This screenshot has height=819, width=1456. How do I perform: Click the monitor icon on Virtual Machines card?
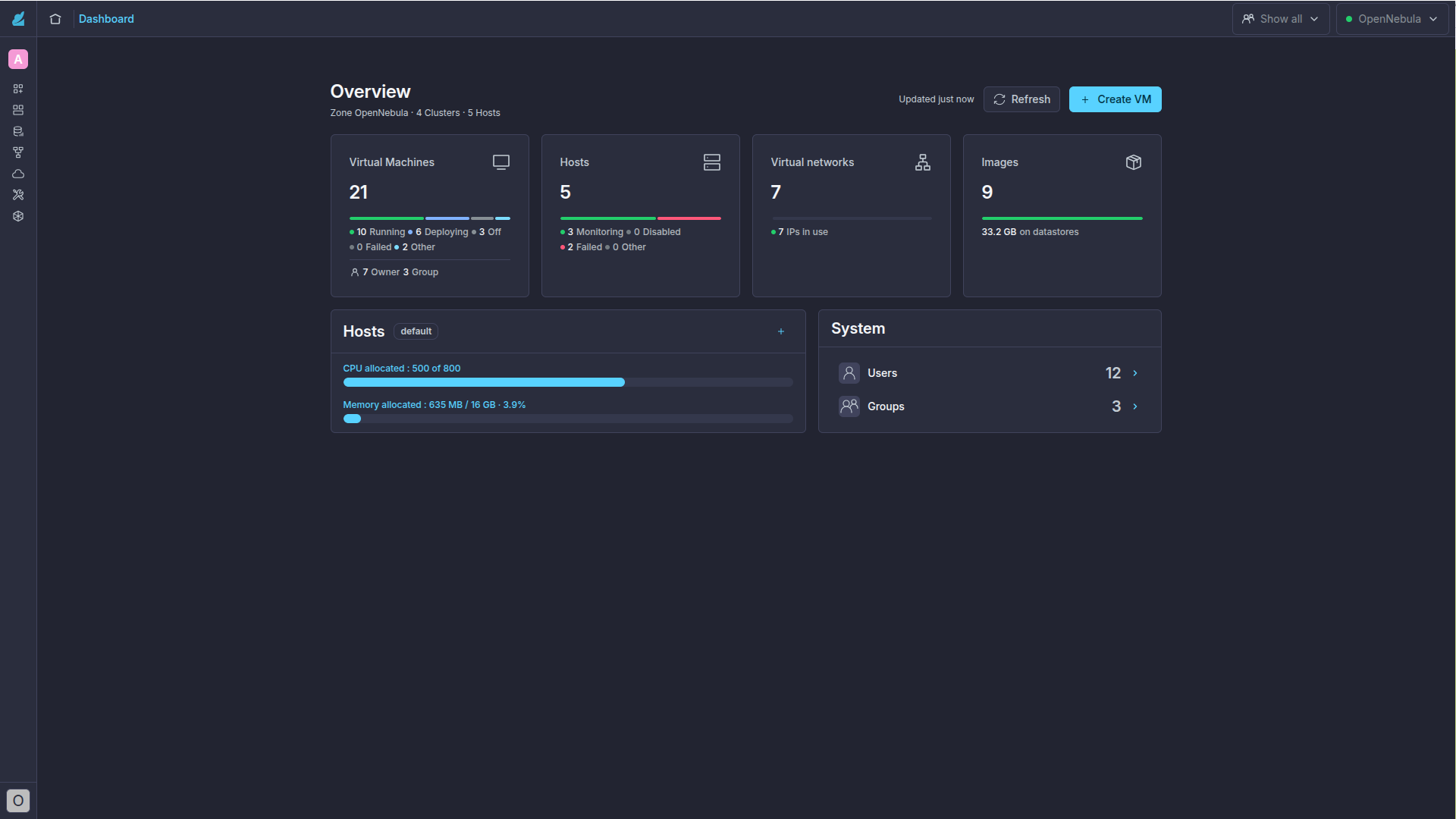click(501, 162)
